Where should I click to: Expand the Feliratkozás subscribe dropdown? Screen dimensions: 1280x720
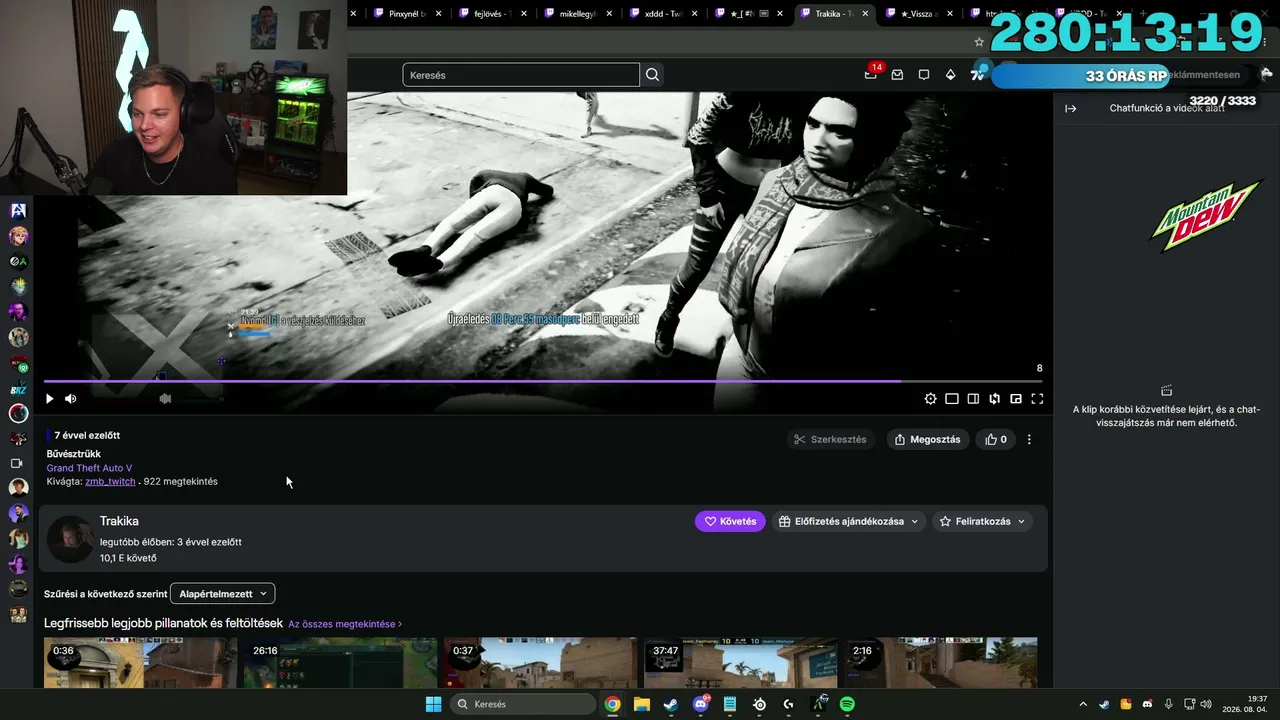coord(981,521)
